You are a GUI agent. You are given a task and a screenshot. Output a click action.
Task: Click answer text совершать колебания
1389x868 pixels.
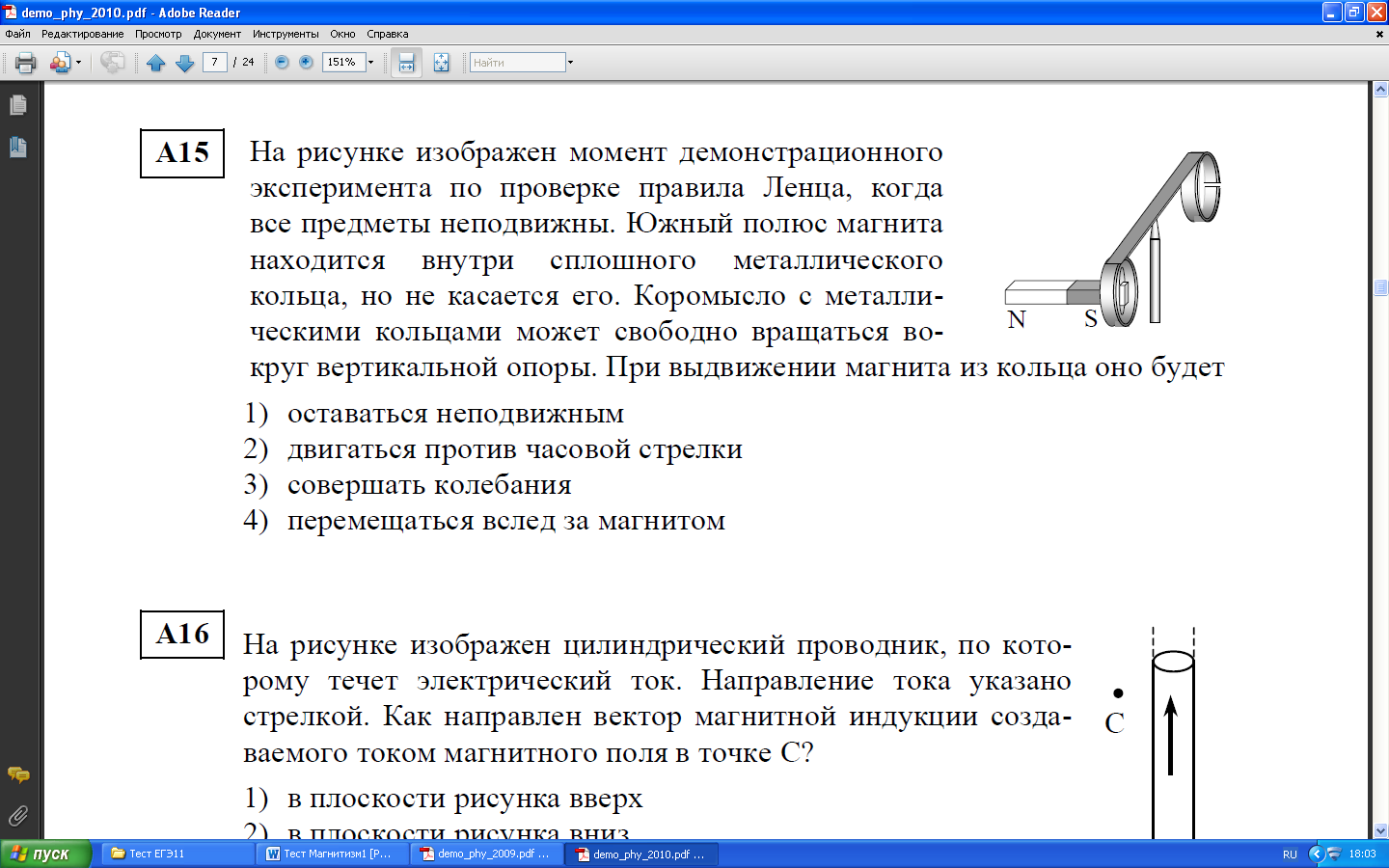click(429, 485)
